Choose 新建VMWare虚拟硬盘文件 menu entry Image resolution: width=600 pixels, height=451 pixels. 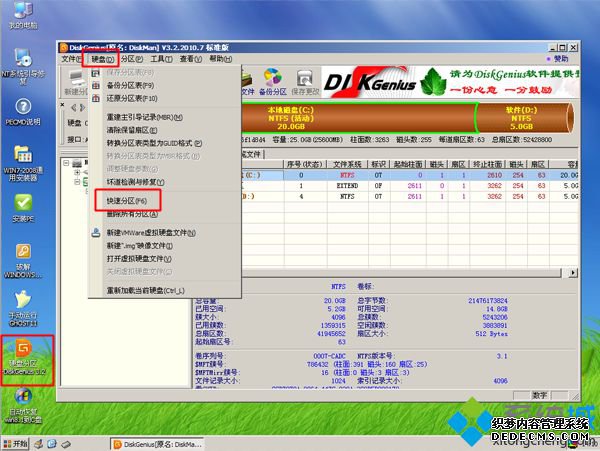point(165,233)
